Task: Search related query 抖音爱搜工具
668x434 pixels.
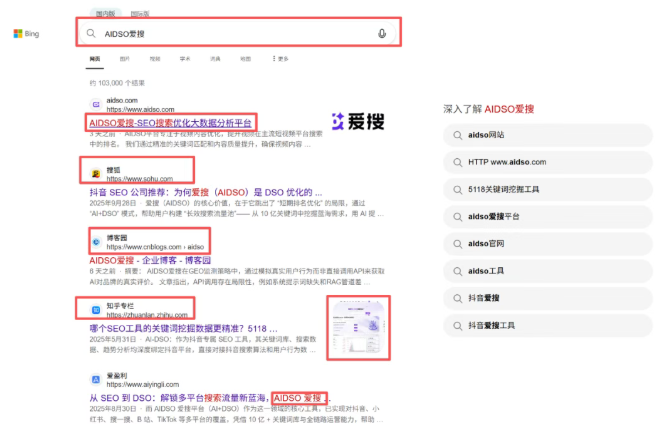Action: pyautogui.click(x=547, y=326)
